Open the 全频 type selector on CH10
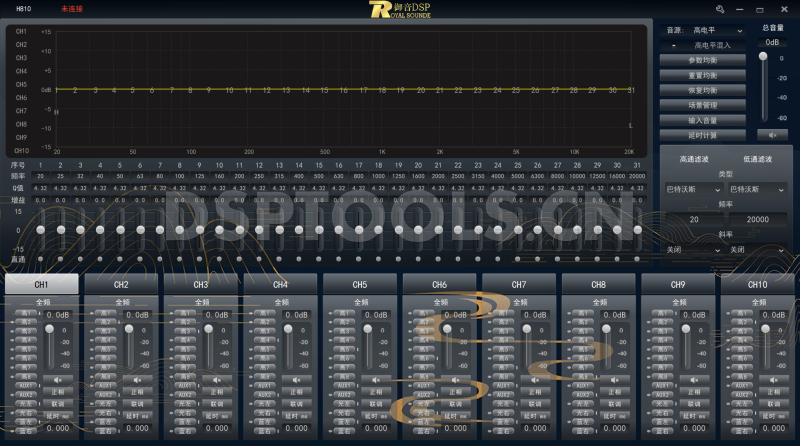 pyautogui.click(x=759, y=302)
